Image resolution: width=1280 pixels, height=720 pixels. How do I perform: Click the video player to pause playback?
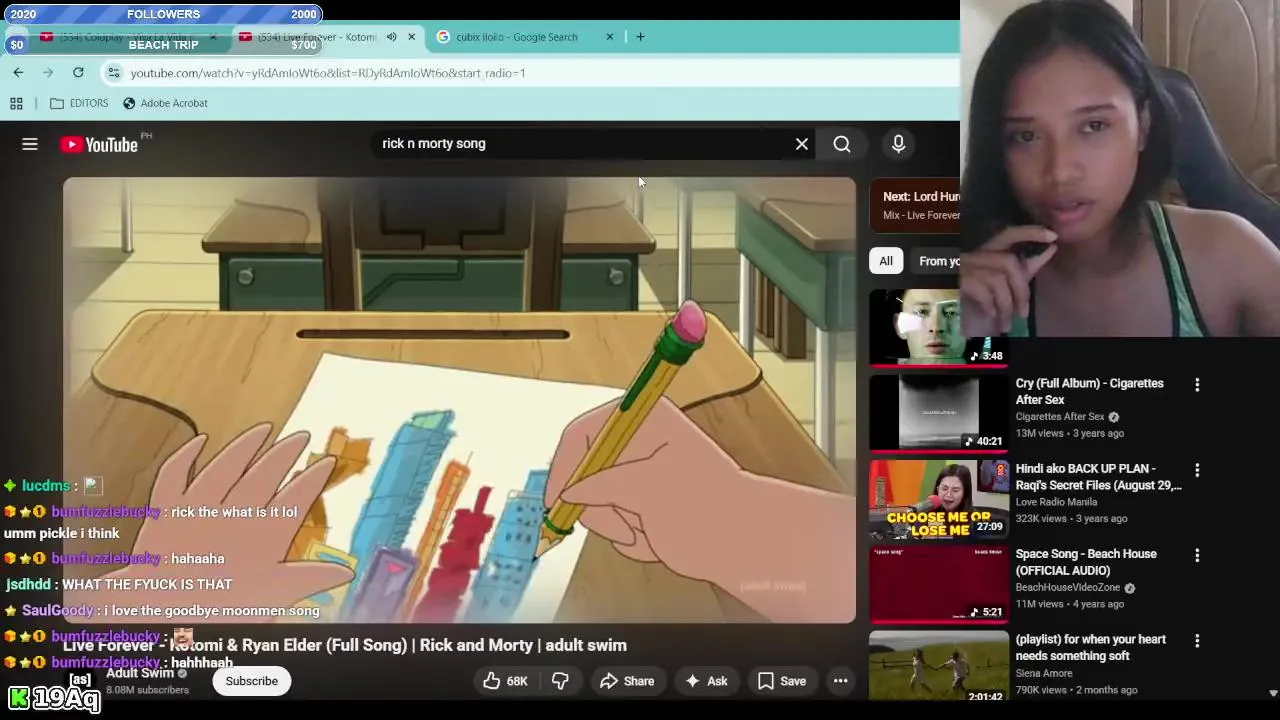[459, 400]
